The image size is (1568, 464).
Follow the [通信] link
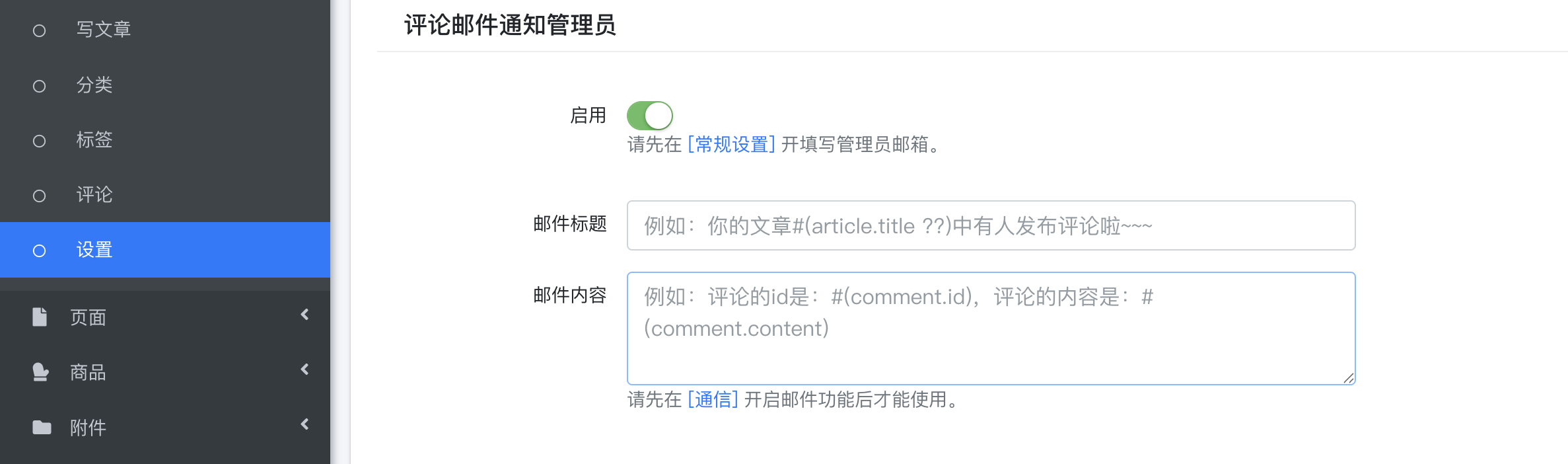(713, 399)
